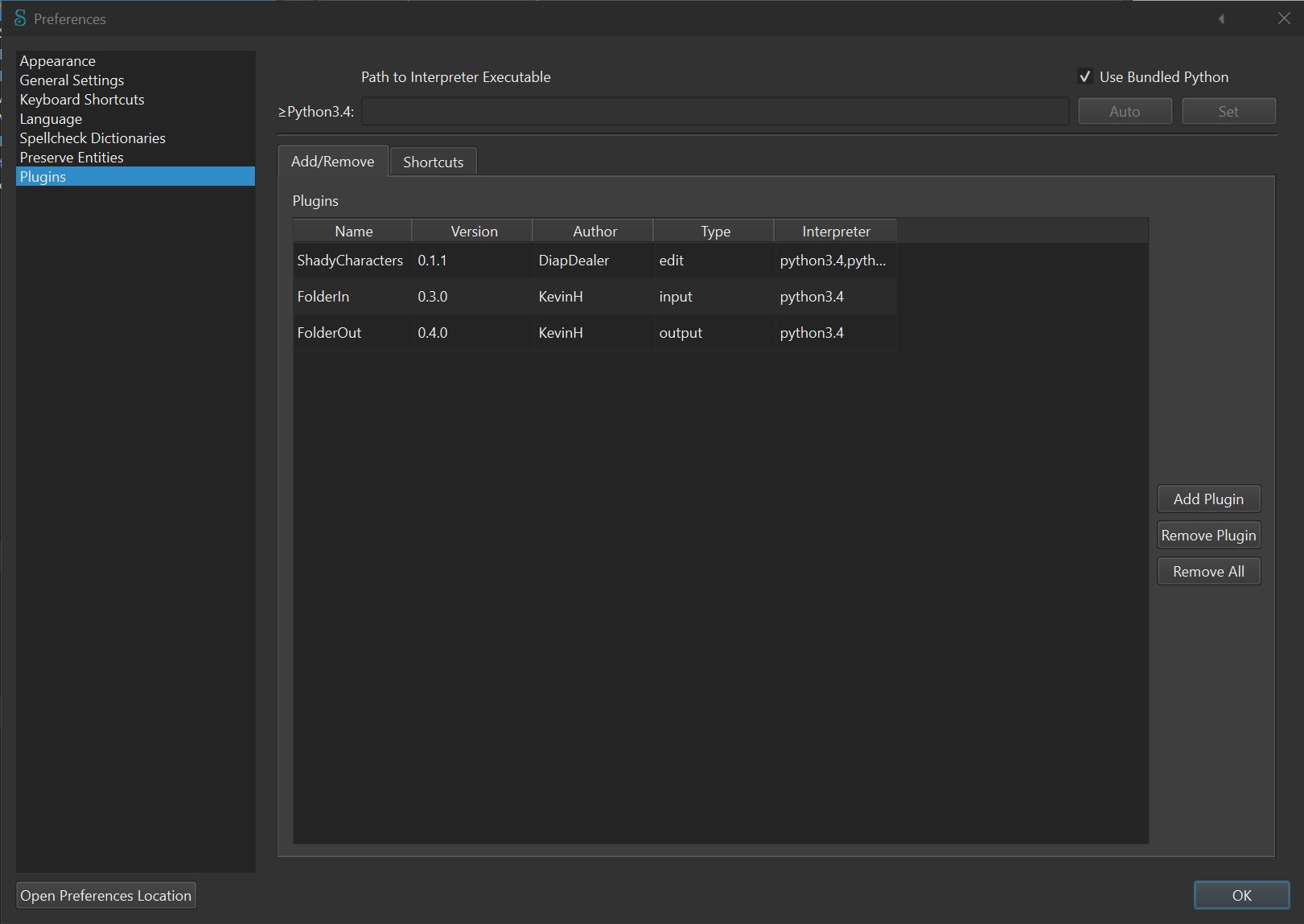The width and height of the screenshot is (1304, 924).
Task: Click Open Preferences Location button
Action: 106,896
